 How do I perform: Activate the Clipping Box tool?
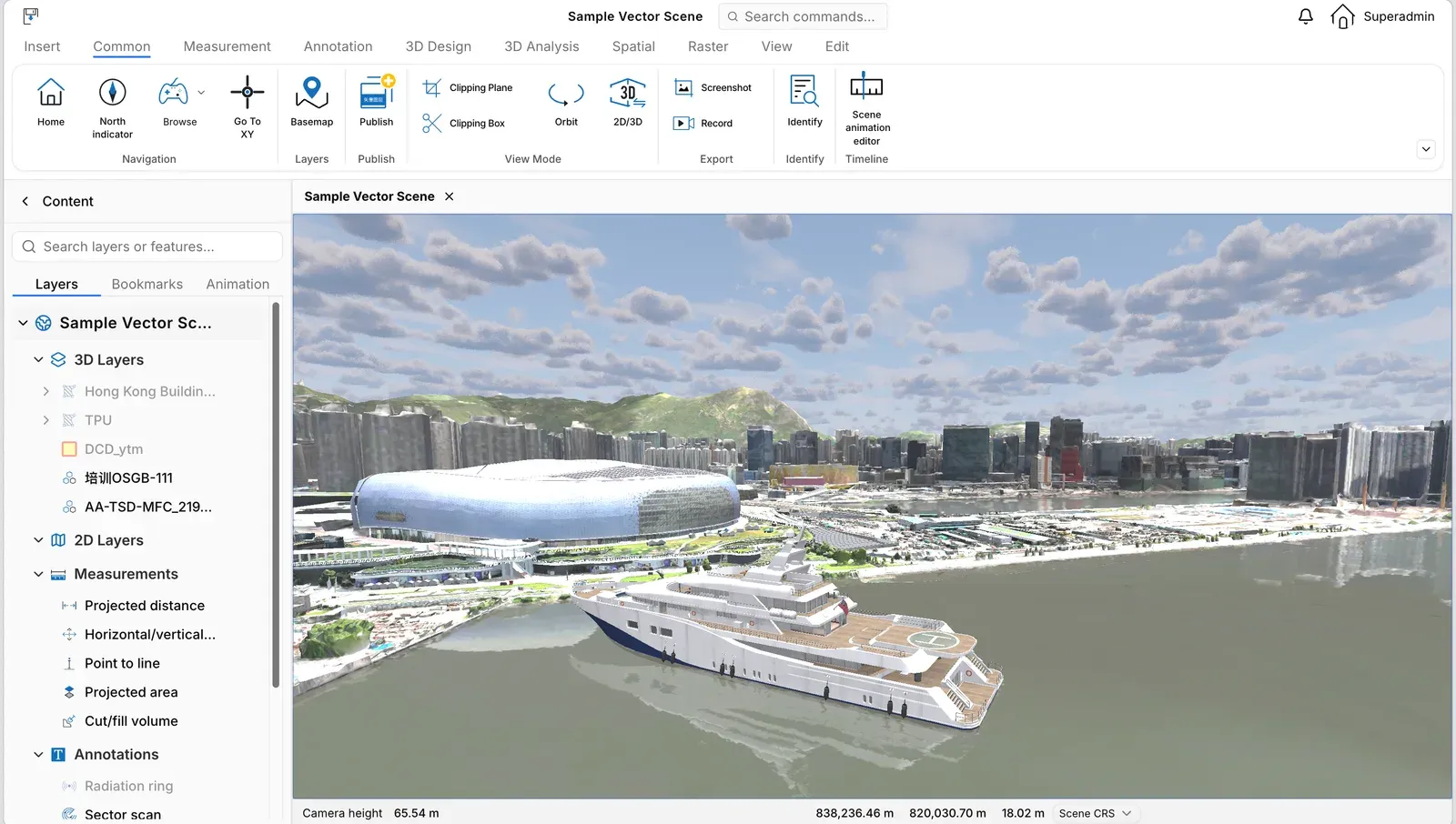click(x=464, y=124)
